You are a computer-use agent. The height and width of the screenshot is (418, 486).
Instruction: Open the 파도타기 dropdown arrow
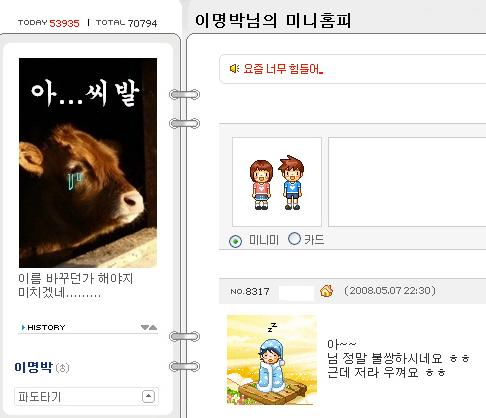point(148,396)
